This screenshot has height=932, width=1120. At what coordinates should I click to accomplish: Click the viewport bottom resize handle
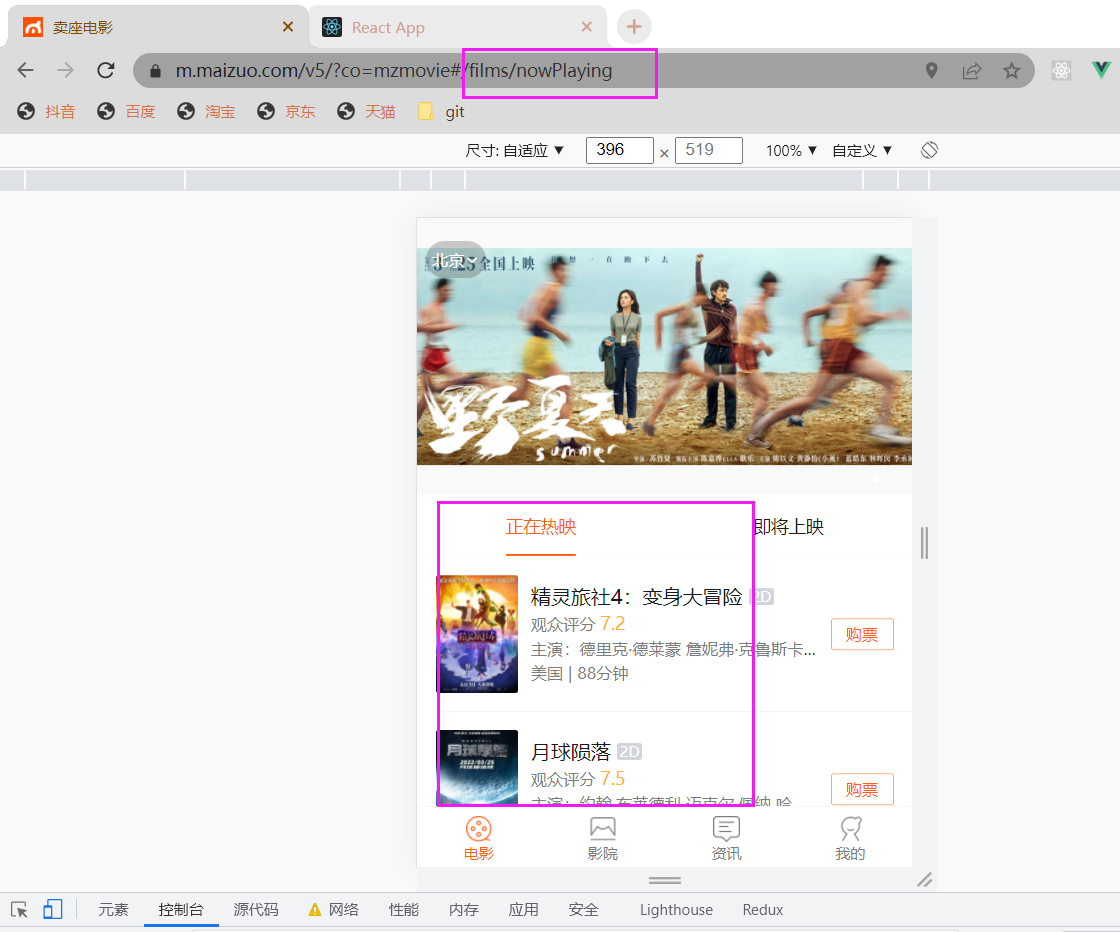[664, 880]
